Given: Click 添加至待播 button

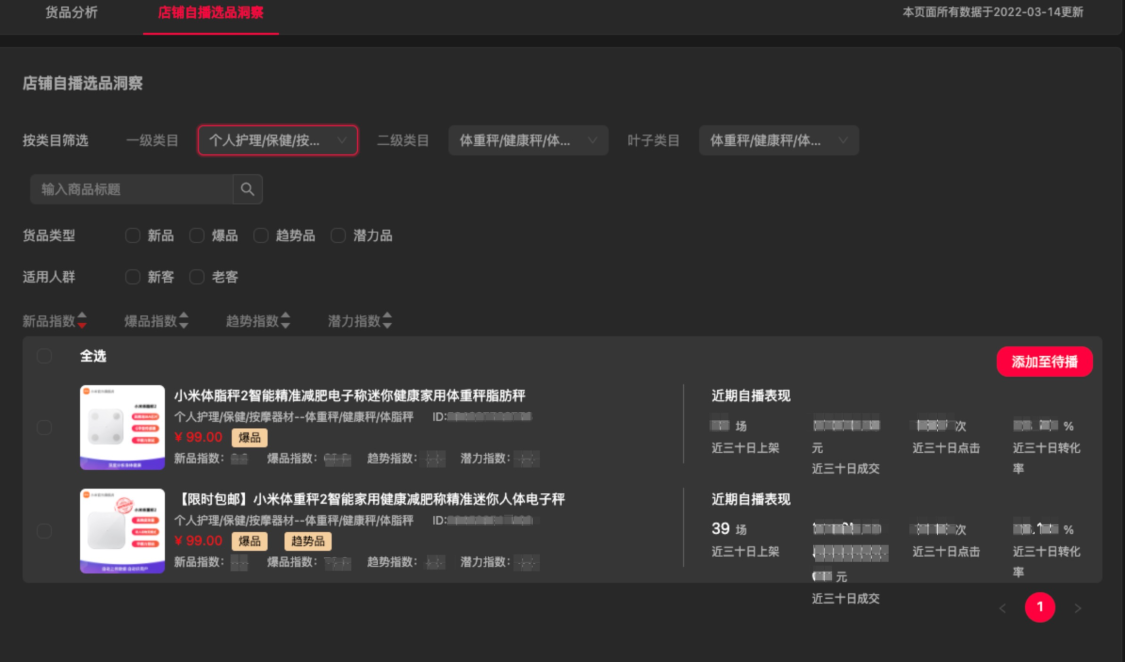Looking at the screenshot, I should pos(1045,362).
